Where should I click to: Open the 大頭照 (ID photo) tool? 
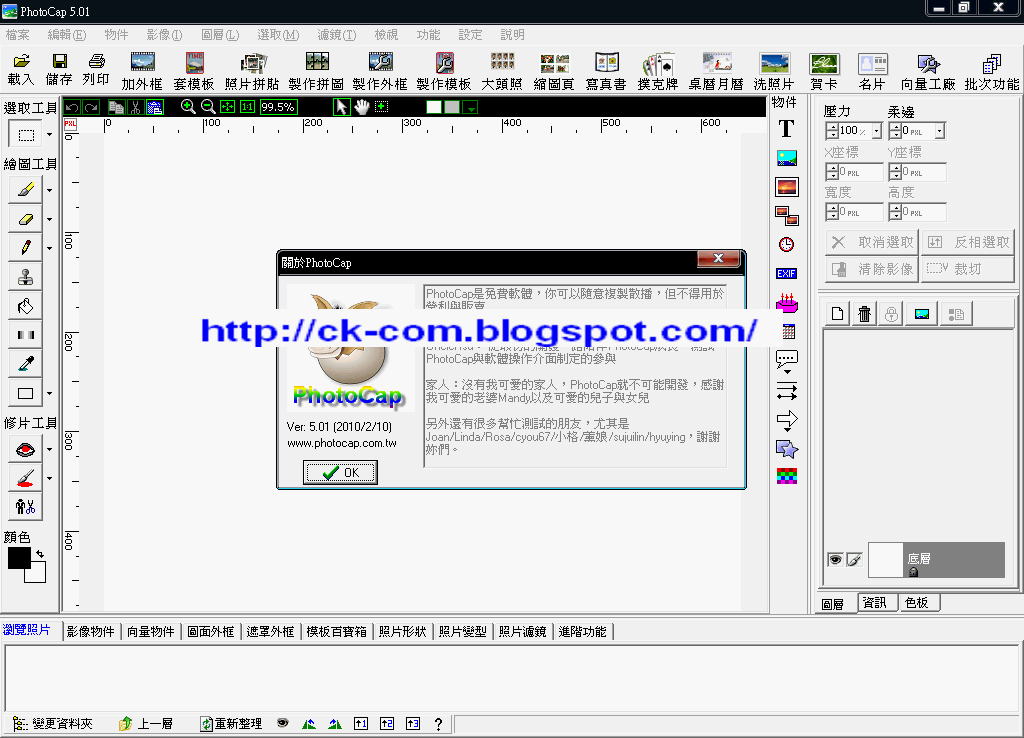click(x=502, y=71)
